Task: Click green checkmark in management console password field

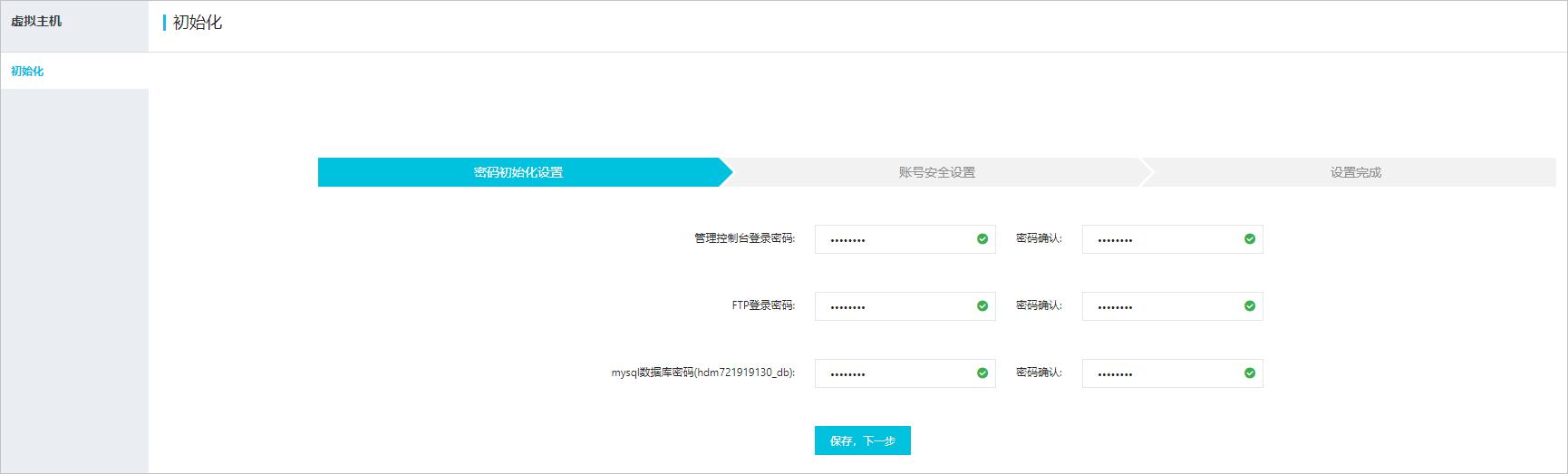Action: 982,239
